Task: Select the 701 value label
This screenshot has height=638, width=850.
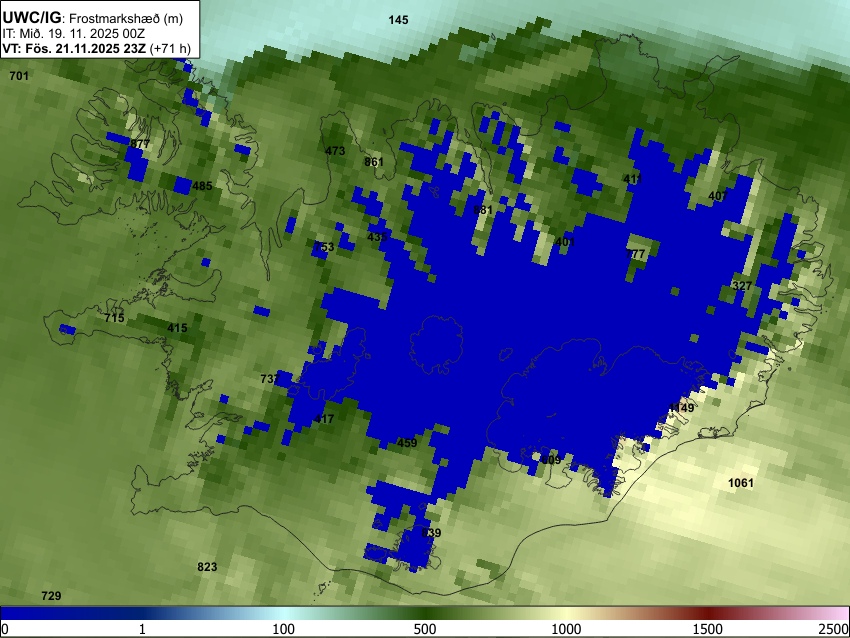Action: click(19, 76)
